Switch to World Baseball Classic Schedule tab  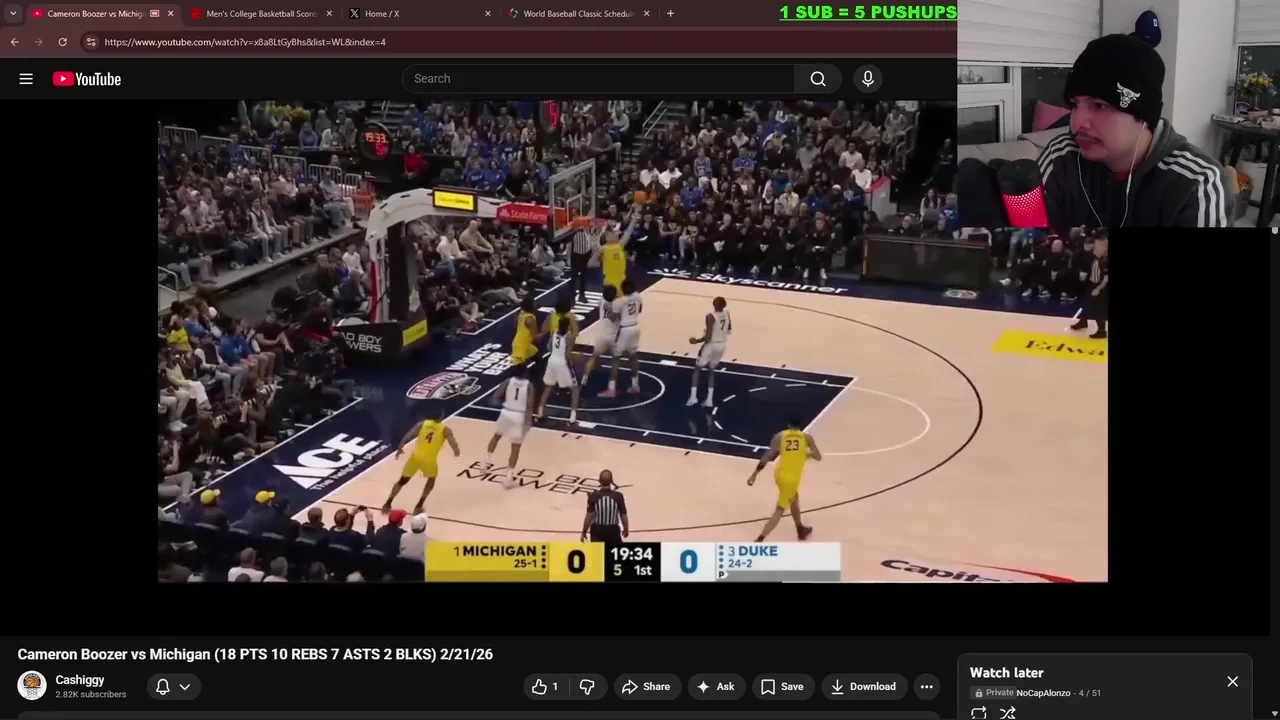point(578,14)
